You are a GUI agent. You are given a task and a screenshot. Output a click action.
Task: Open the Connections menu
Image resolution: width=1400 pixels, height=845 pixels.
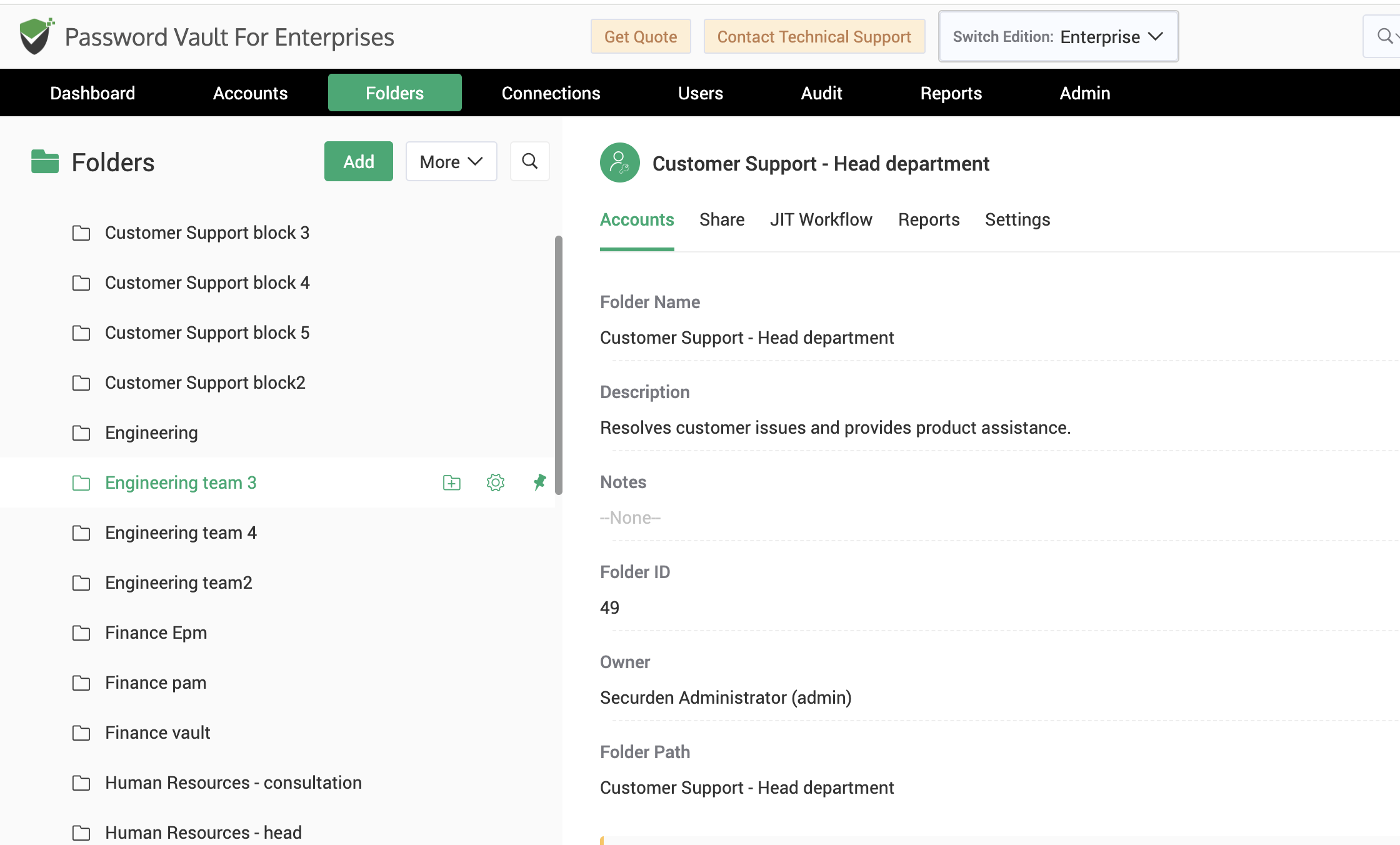(551, 92)
